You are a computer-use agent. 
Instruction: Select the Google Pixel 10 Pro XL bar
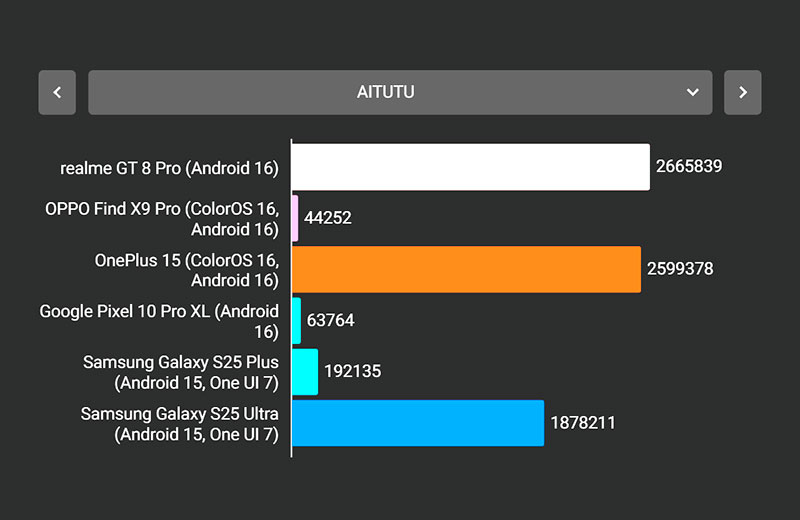coord(296,321)
